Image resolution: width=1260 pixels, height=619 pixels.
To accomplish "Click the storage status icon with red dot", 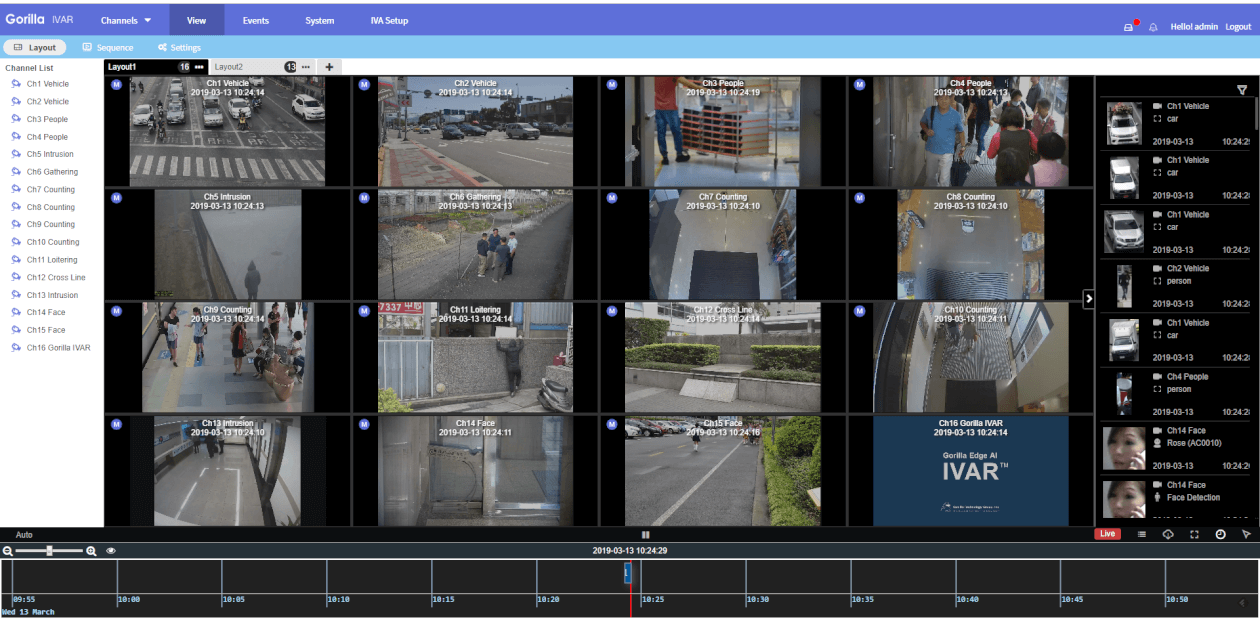I will tap(1130, 26).
